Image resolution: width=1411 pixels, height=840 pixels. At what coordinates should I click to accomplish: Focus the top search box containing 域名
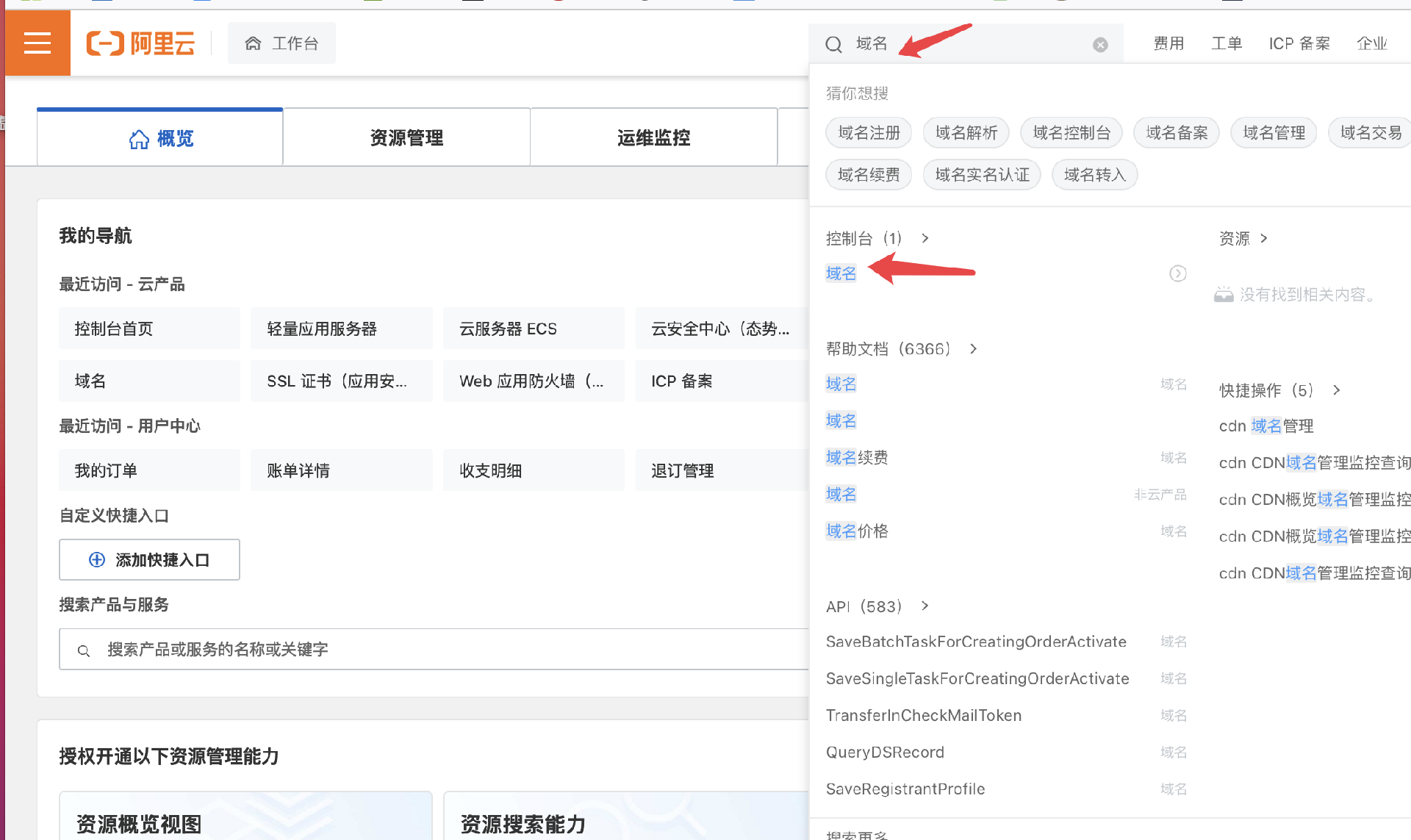tap(966, 44)
